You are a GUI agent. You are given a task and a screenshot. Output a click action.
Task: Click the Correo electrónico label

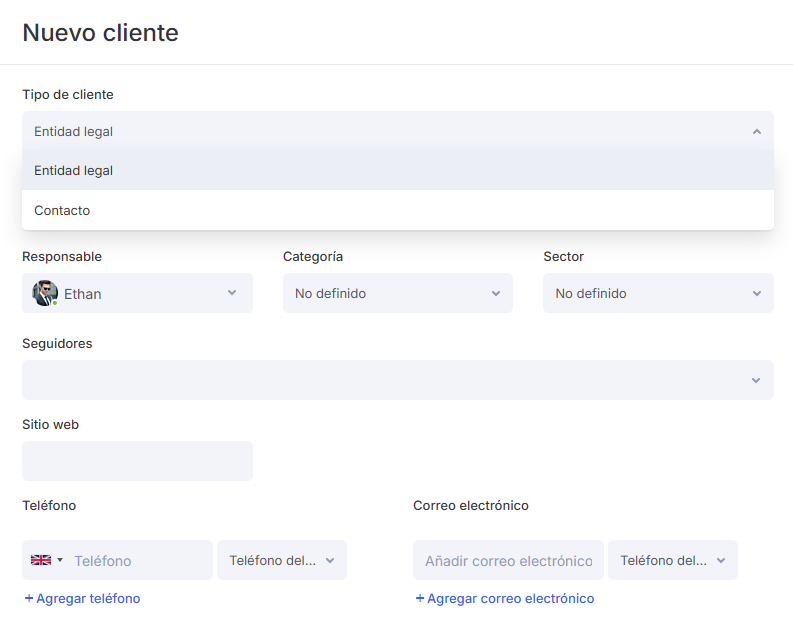(x=471, y=506)
